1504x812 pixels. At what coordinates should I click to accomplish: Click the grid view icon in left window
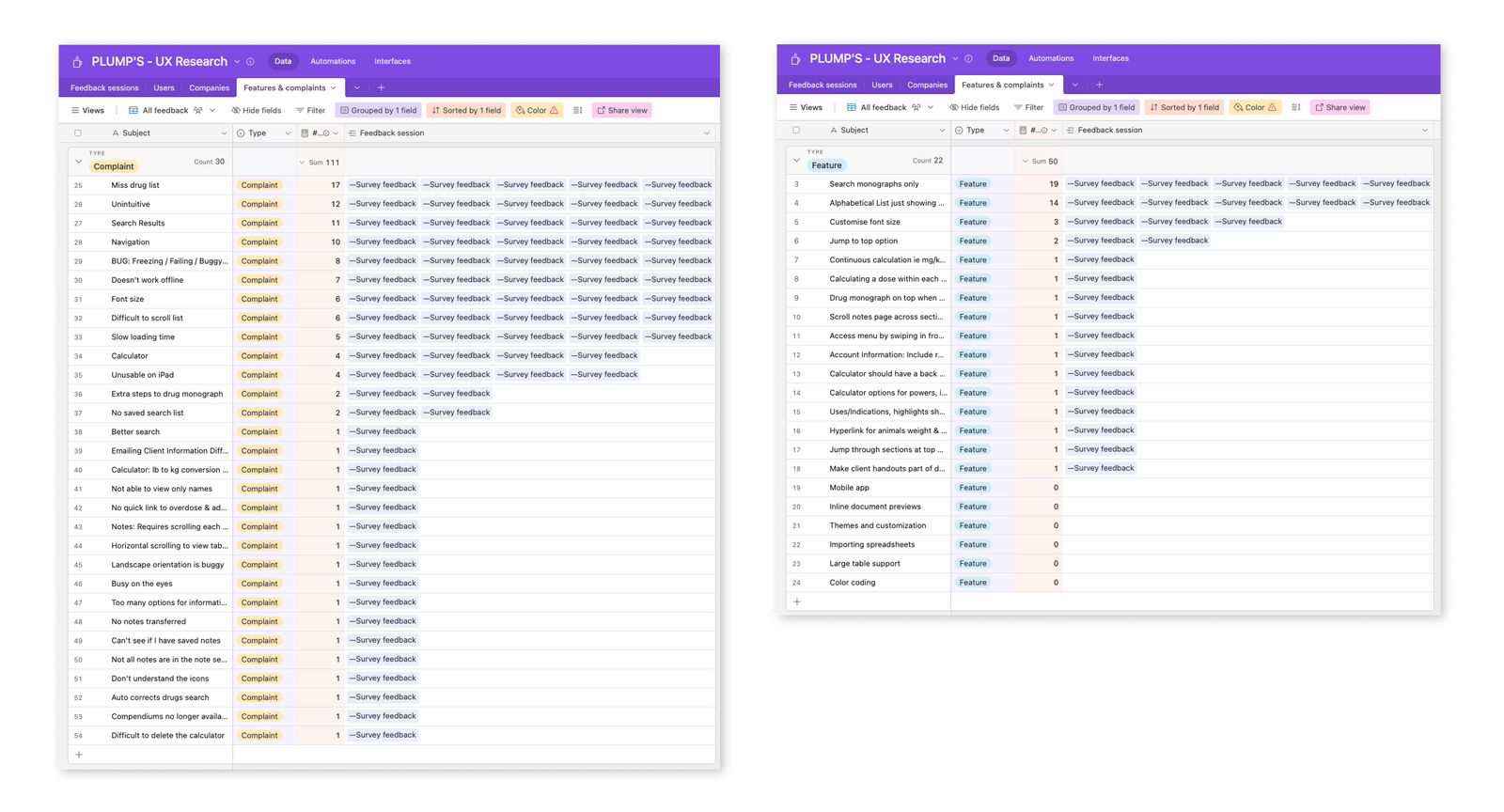pyautogui.click(x=133, y=110)
